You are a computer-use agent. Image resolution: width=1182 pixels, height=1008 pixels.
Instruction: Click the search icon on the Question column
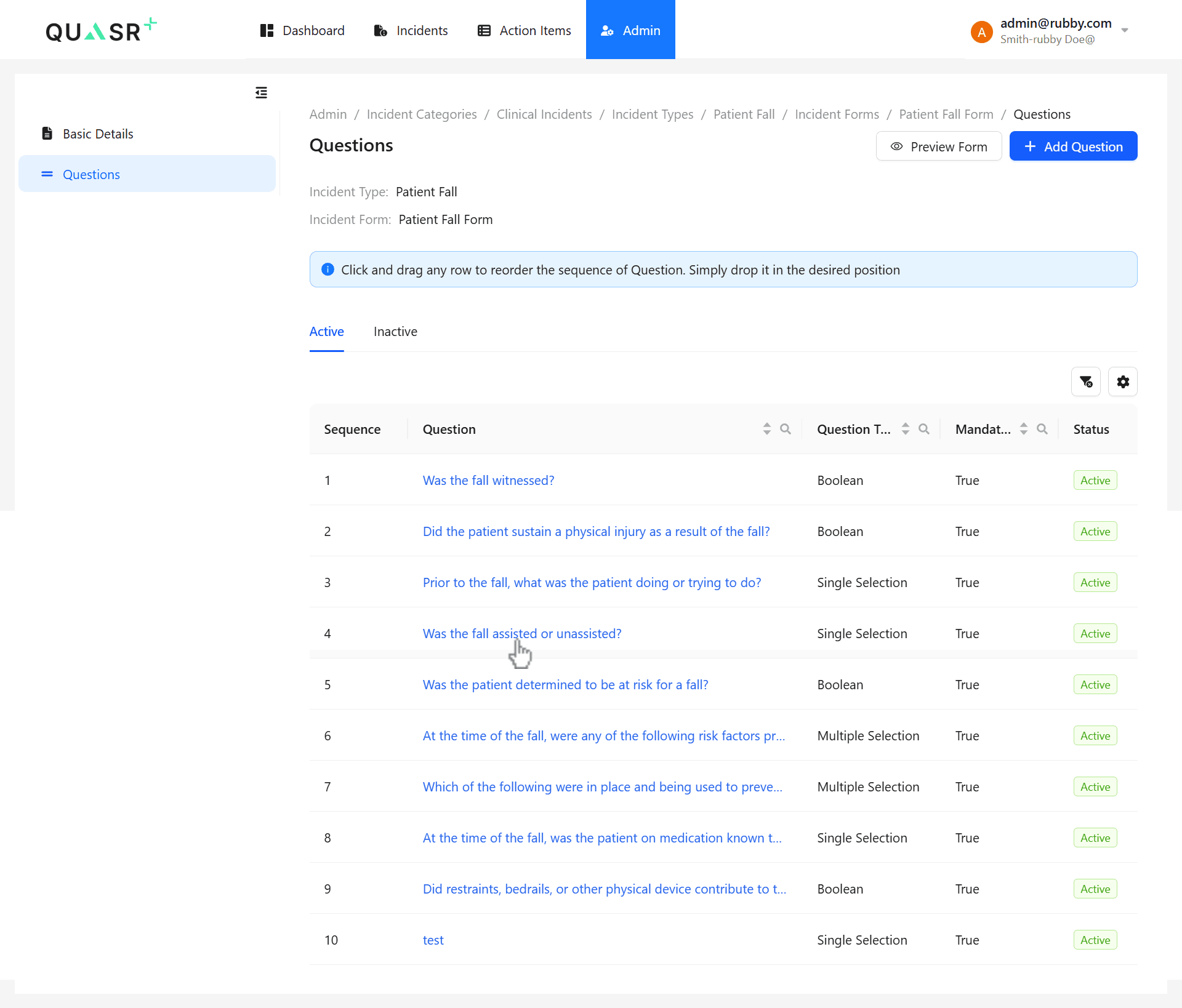(786, 429)
